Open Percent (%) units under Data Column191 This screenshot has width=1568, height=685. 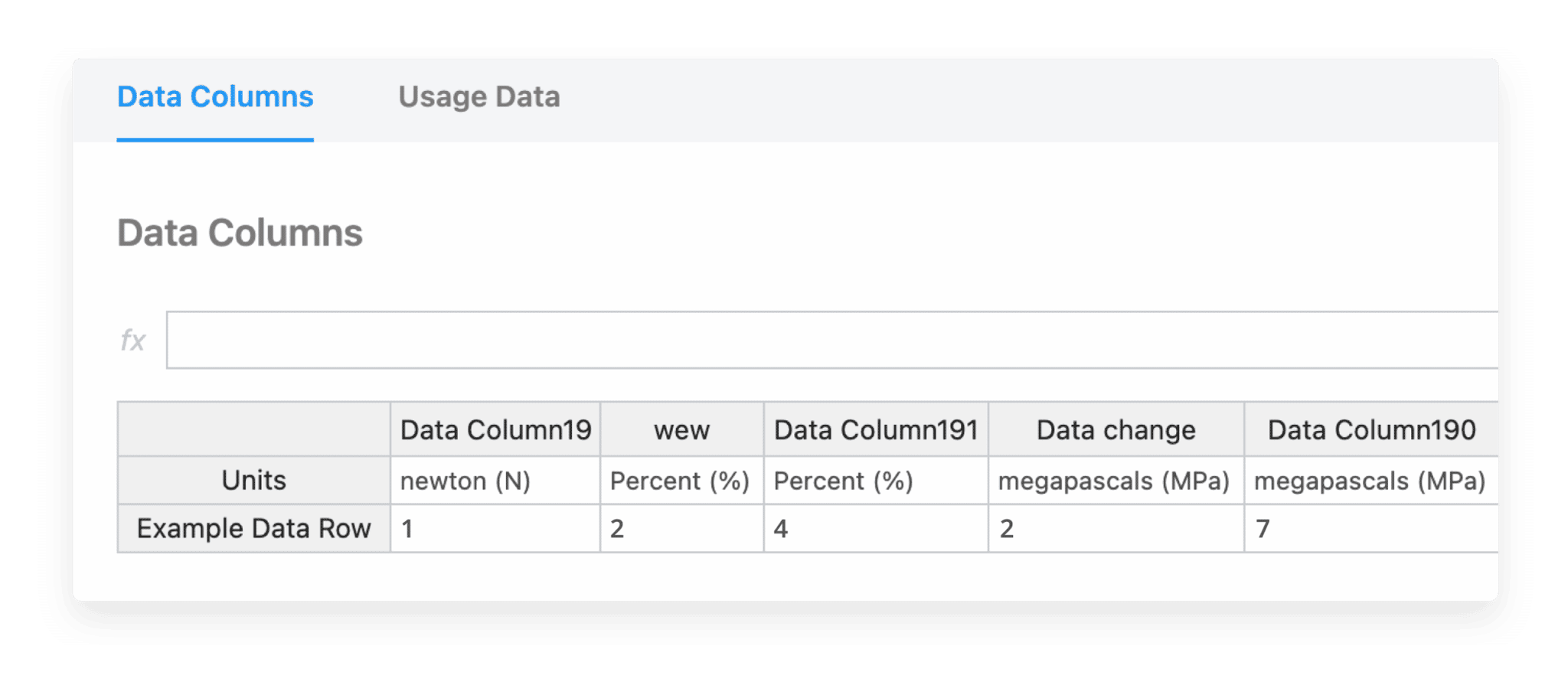[876, 481]
